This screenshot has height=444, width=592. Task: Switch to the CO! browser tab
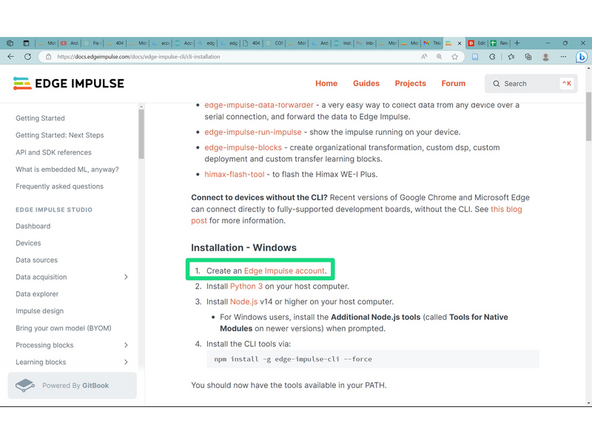click(274, 43)
